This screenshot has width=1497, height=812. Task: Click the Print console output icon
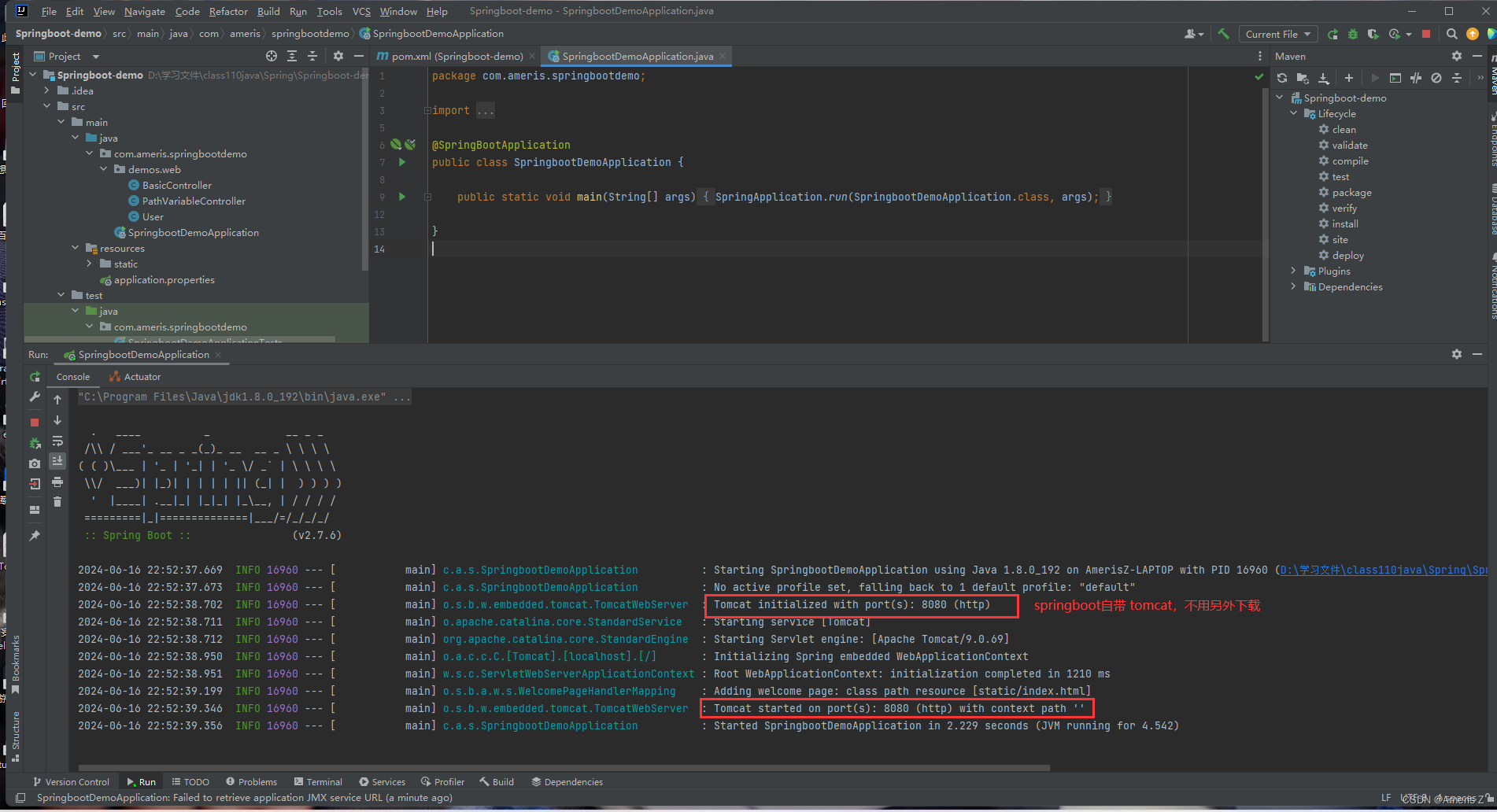coord(57,482)
